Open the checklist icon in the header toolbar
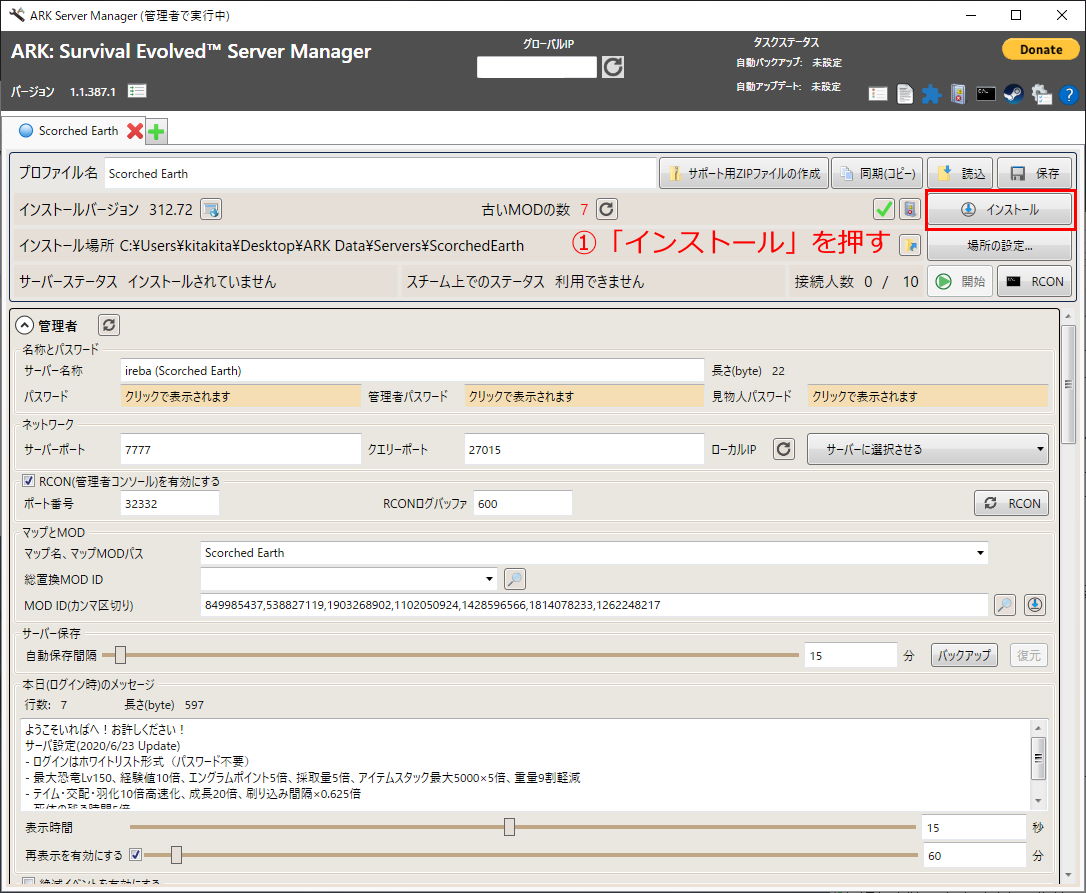This screenshot has width=1086, height=893. point(878,94)
